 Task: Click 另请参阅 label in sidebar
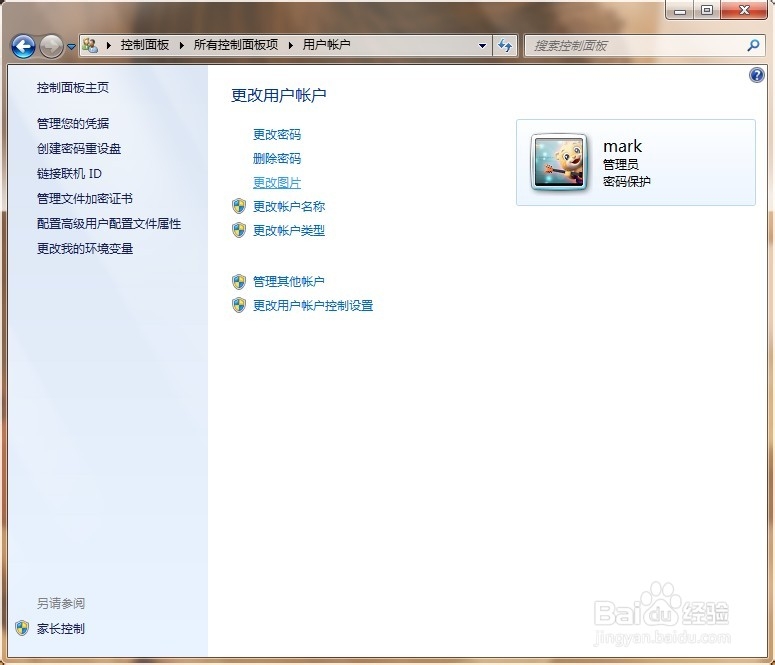(x=61, y=603)
